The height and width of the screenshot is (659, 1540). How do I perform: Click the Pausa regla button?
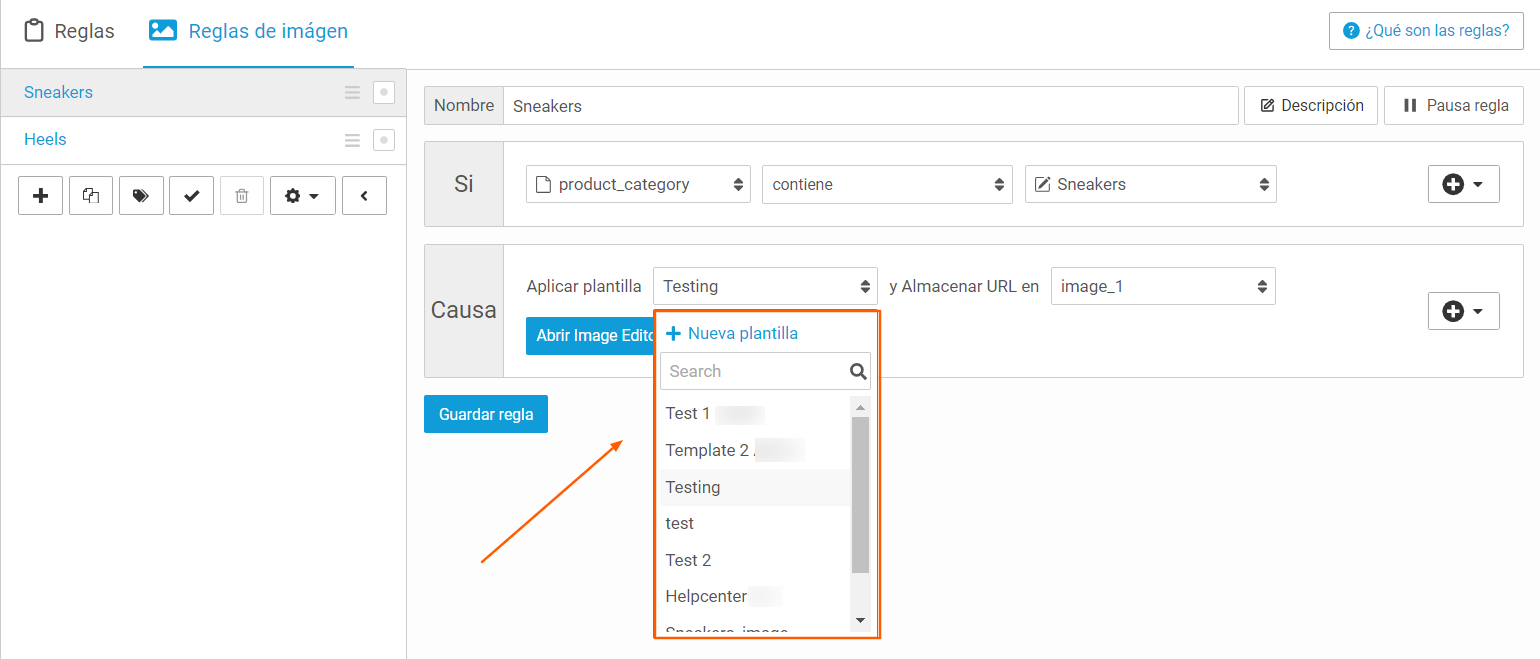click(1454, 105)
